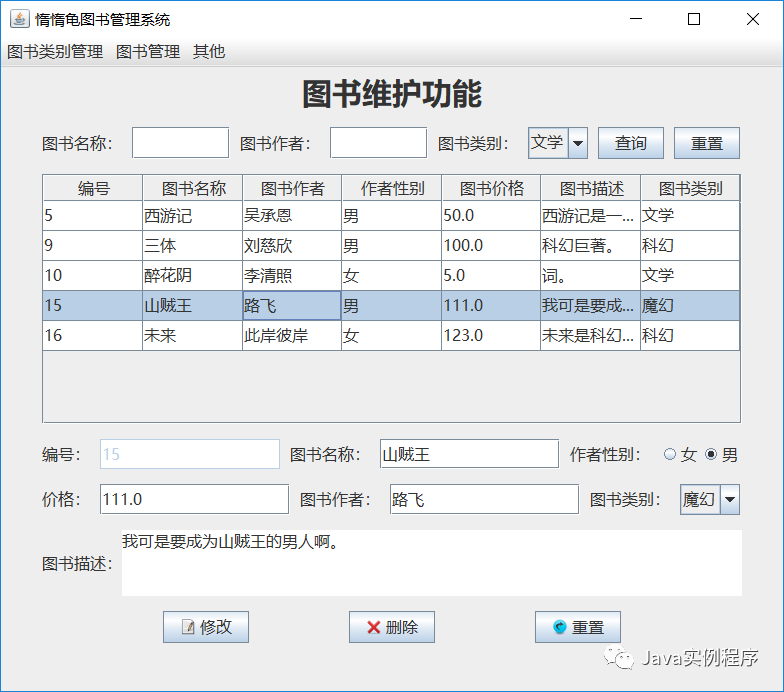The width and height of the screenshot is (784, 692).
Task: Click the disabled 编号 field showing 15
Action: 190,454
